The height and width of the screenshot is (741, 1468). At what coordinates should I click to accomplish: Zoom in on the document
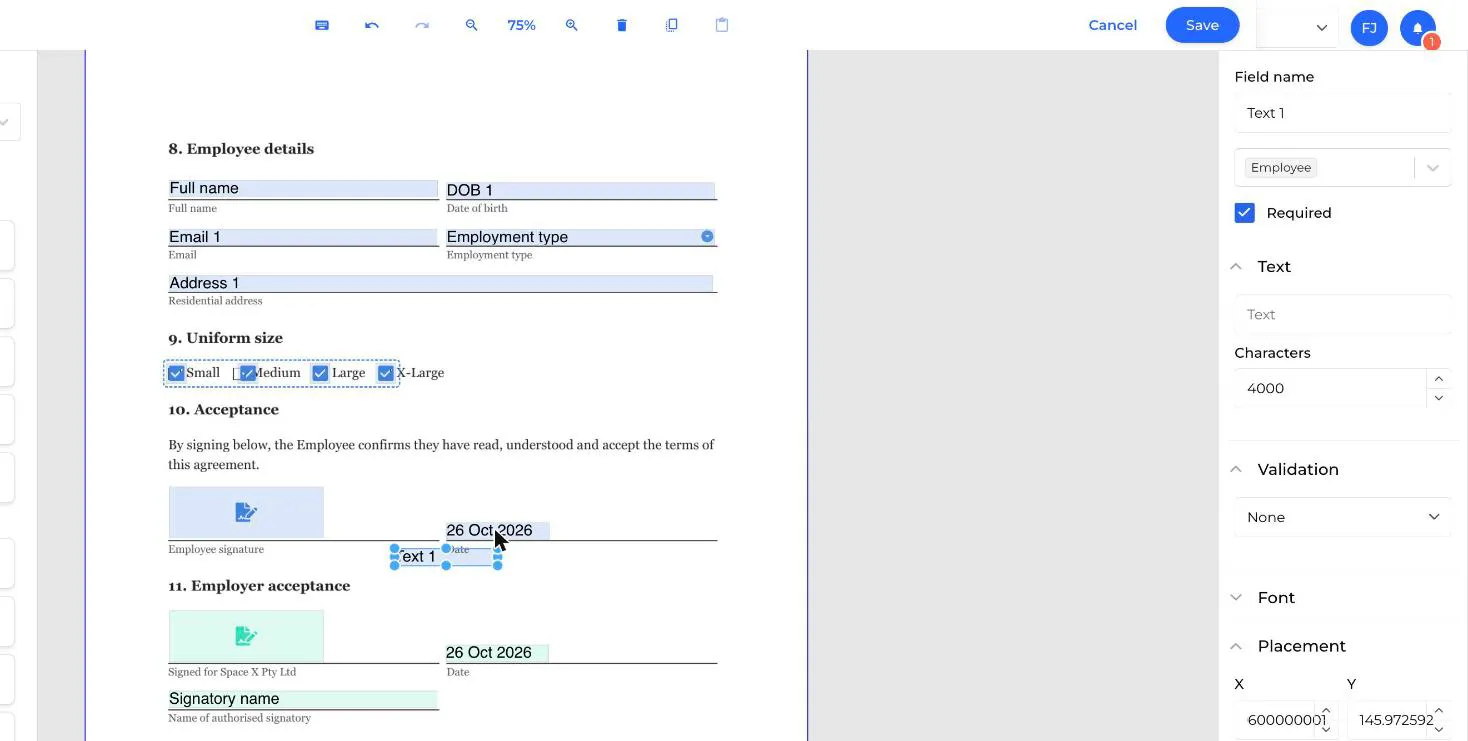[572, 25]
